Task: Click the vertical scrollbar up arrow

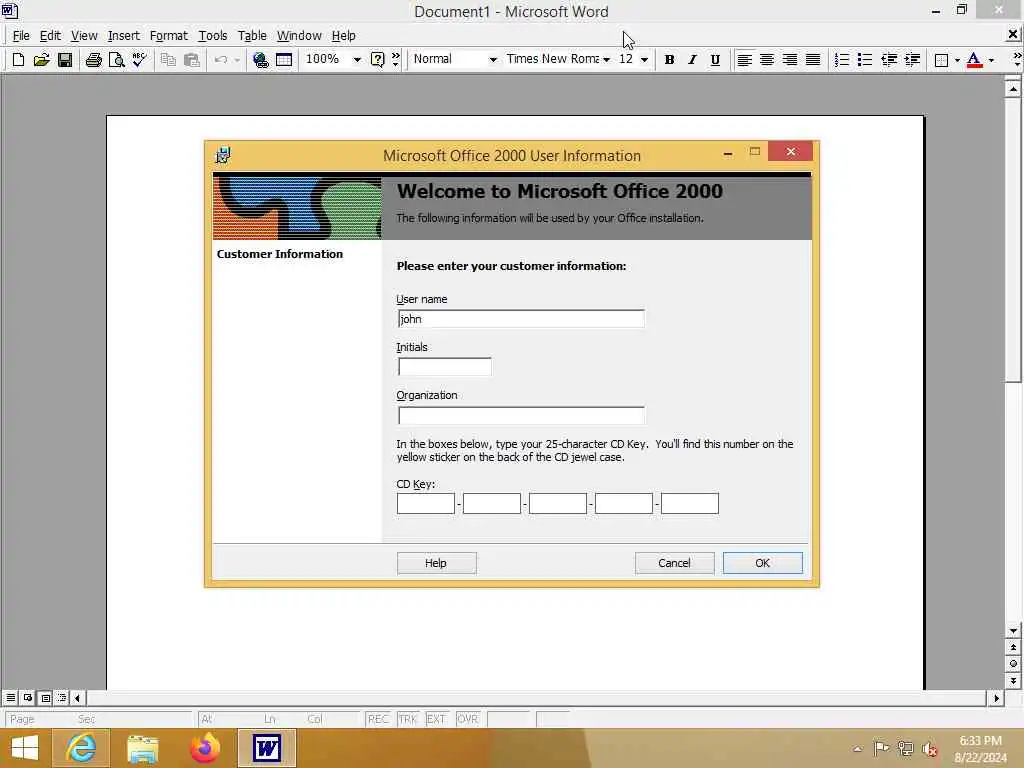Action: [x=1013, y=89]
